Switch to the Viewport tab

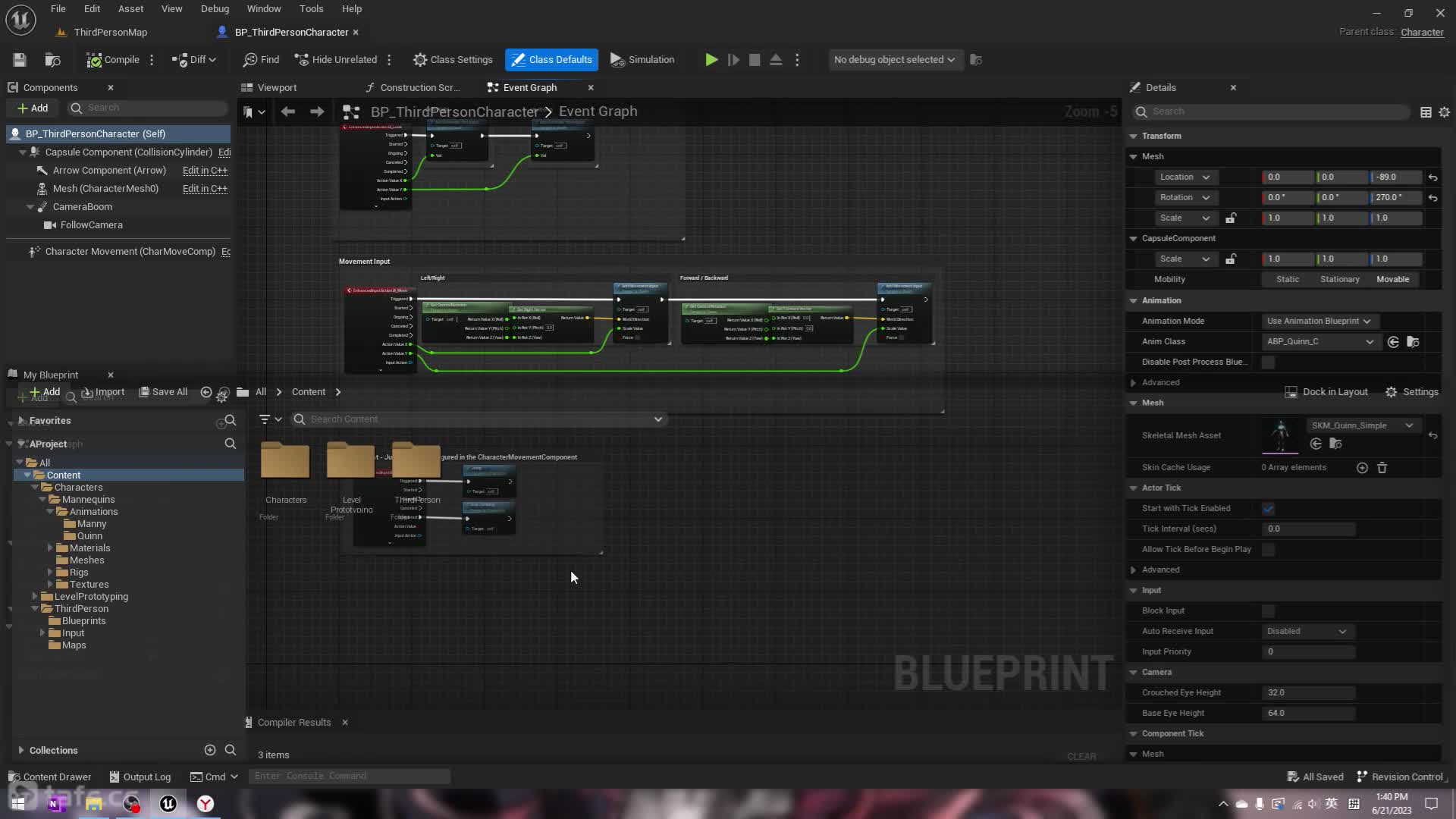coord(276,88)
